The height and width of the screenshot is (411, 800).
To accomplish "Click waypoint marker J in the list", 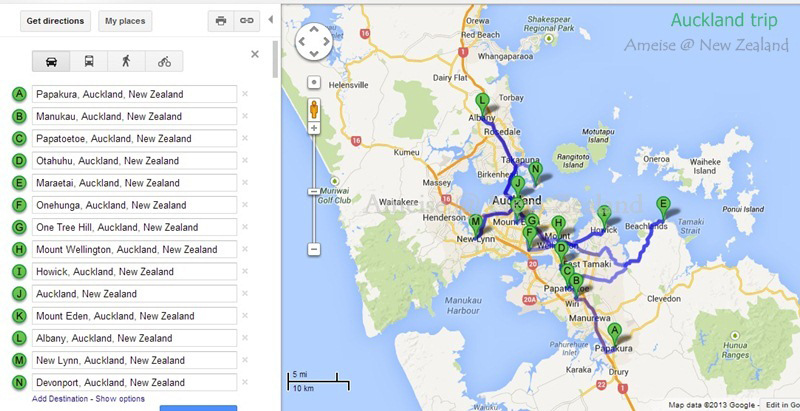I will 19,294.
